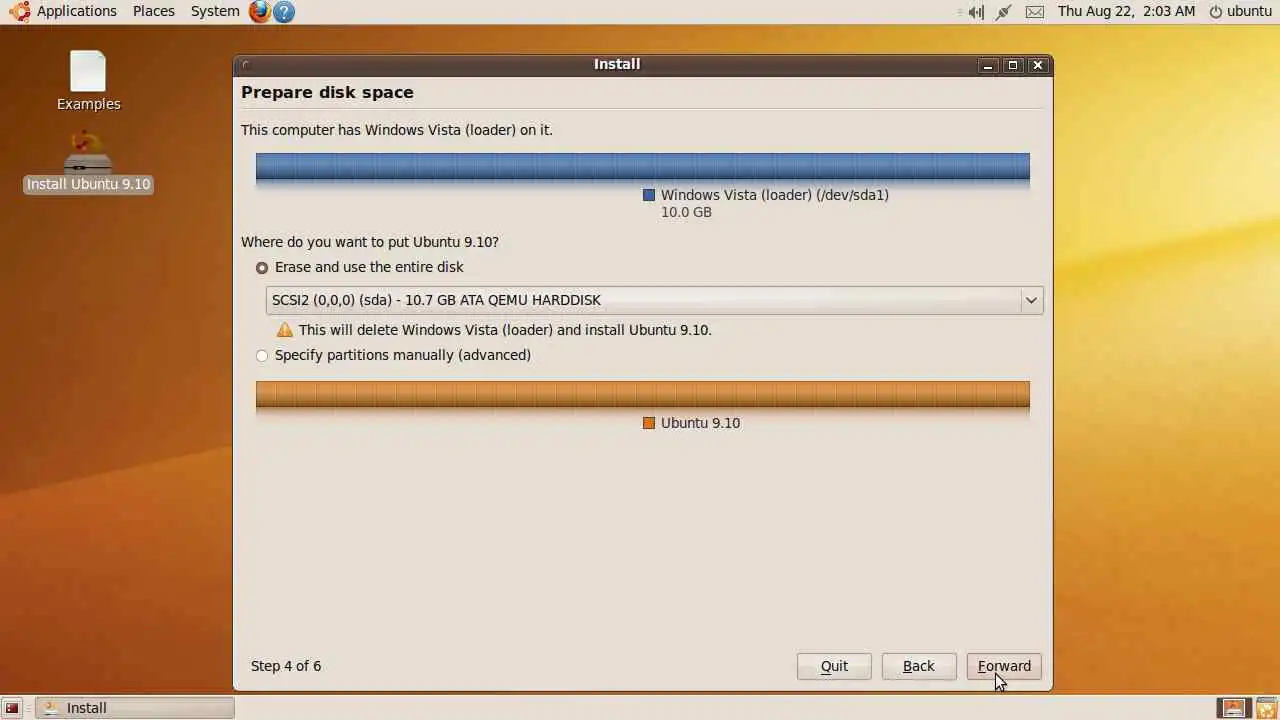Open the Firefox browser launcher in top panel
The height and width of the screenshot is (720, 1280).
coord(260,12)
